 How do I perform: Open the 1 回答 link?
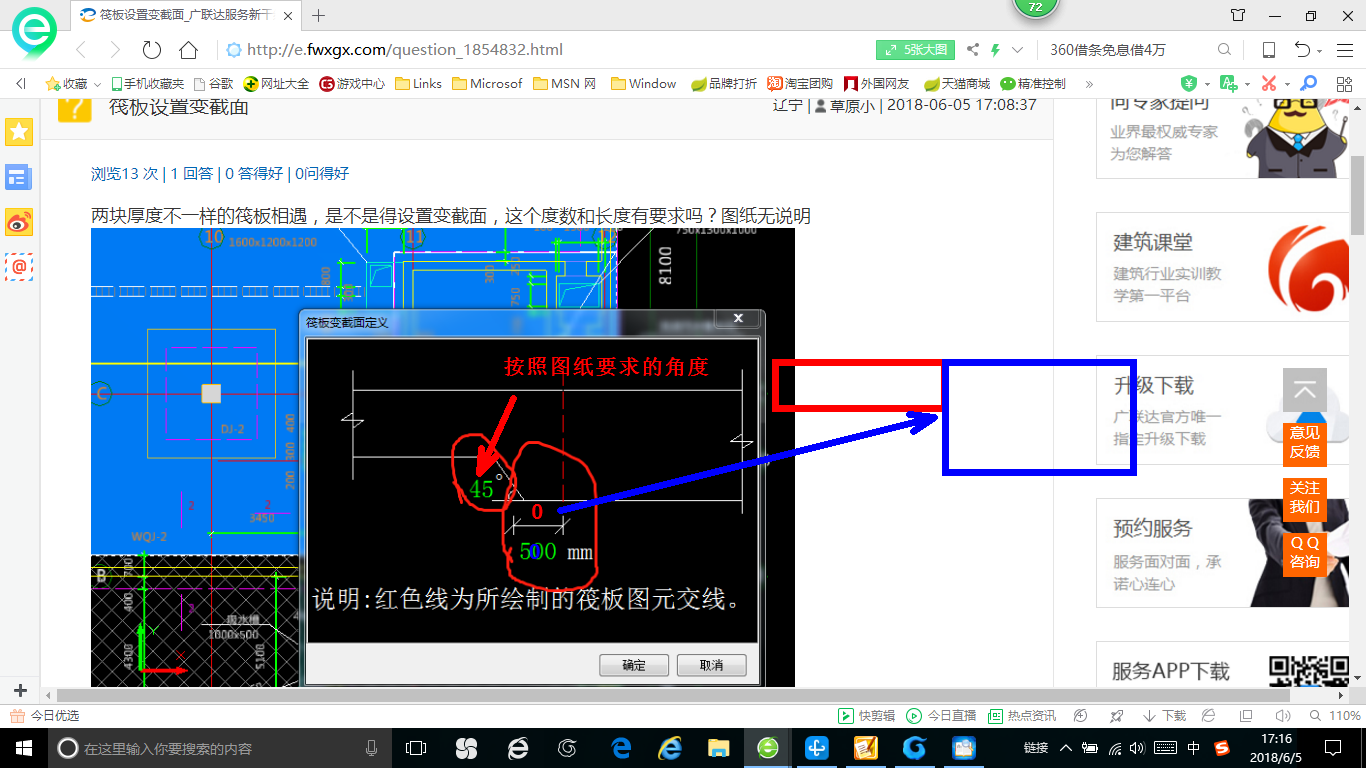click(x=190, y=173)
